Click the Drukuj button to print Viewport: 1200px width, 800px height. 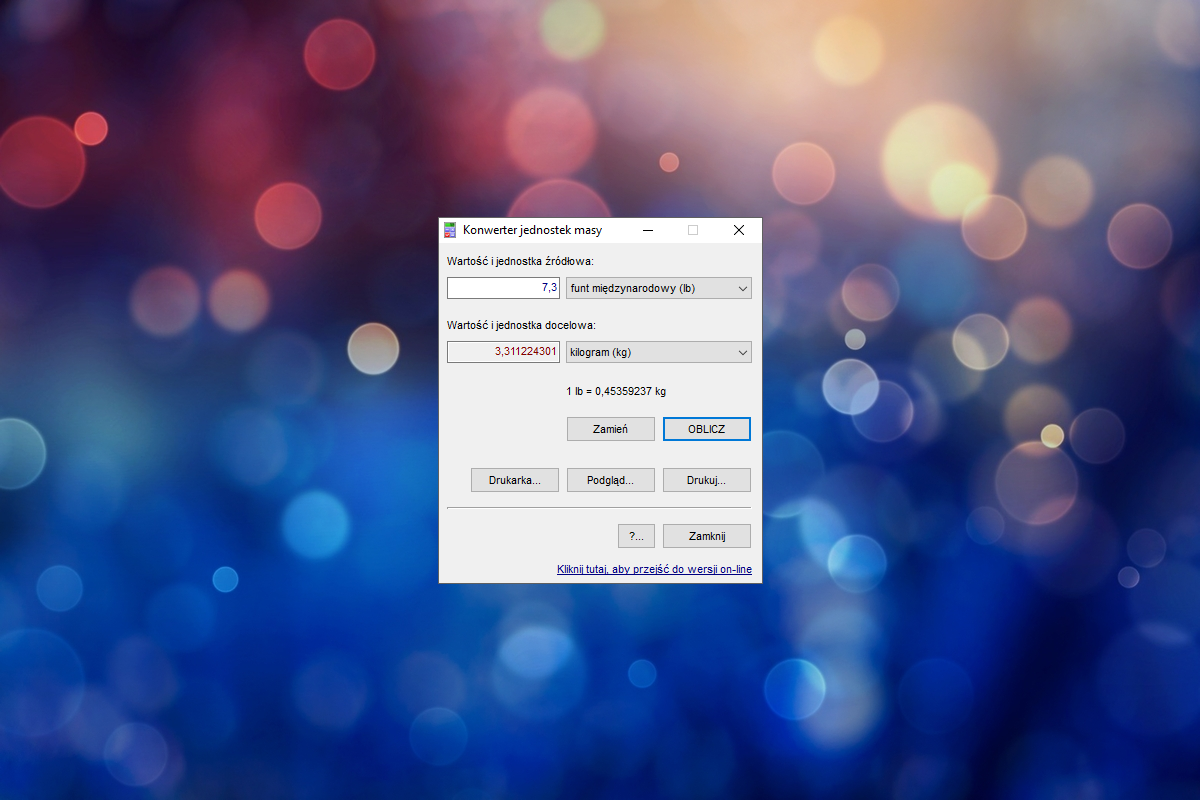coord(706,480)
